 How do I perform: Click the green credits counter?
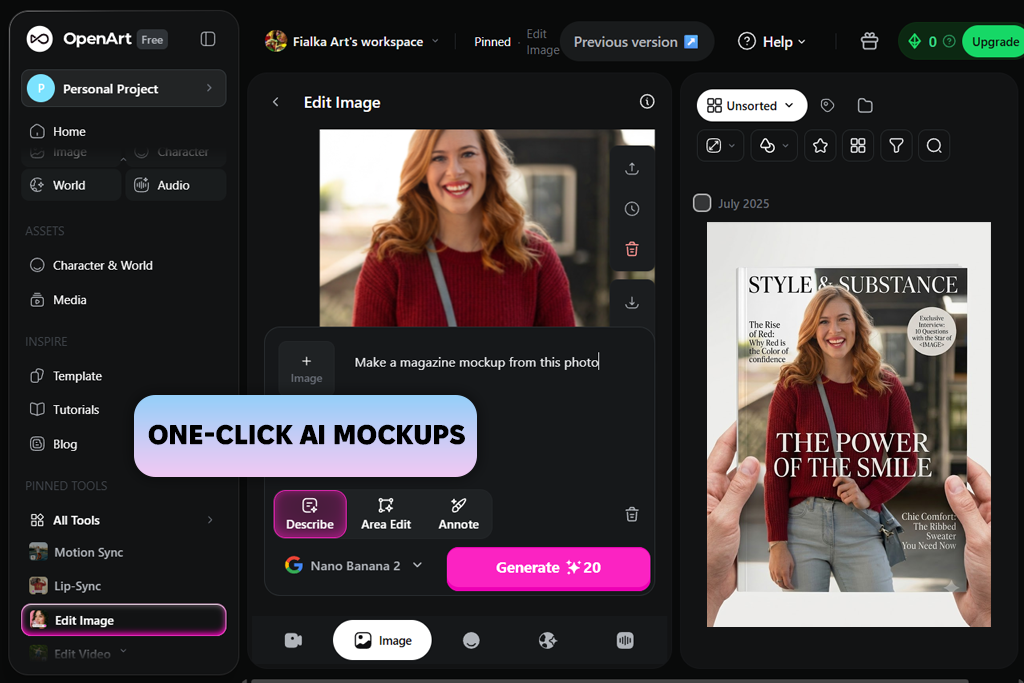click(925, 41)
